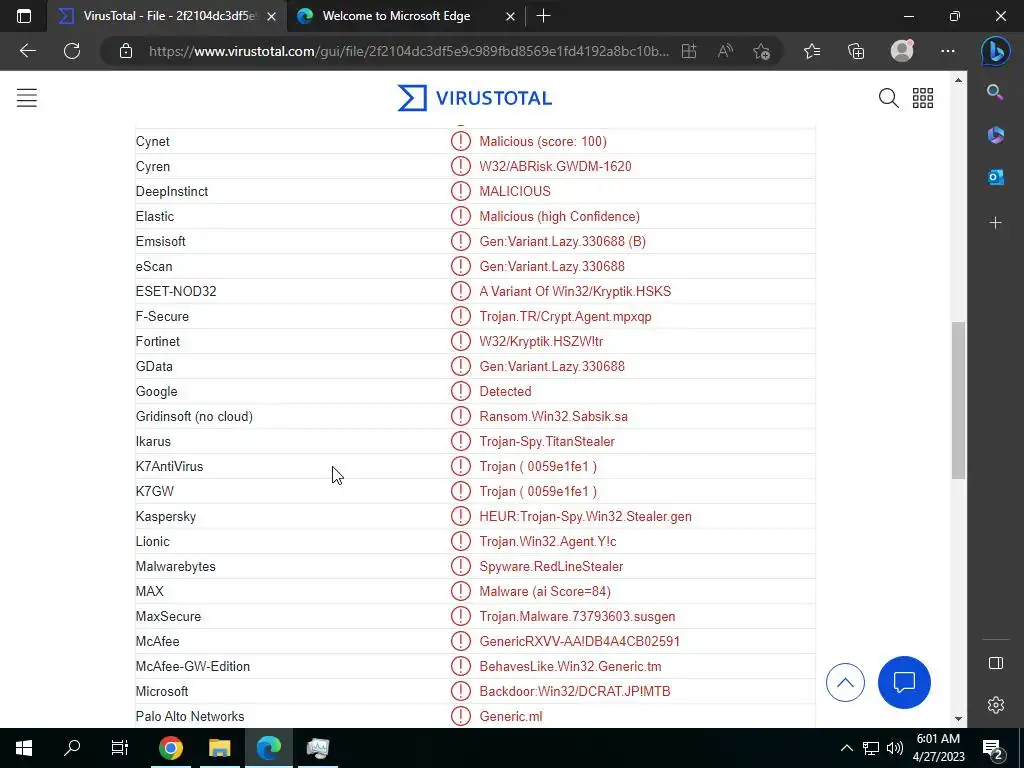Open the sidebar search icon
The image size is (1024, 768).
tap(995, 92)
